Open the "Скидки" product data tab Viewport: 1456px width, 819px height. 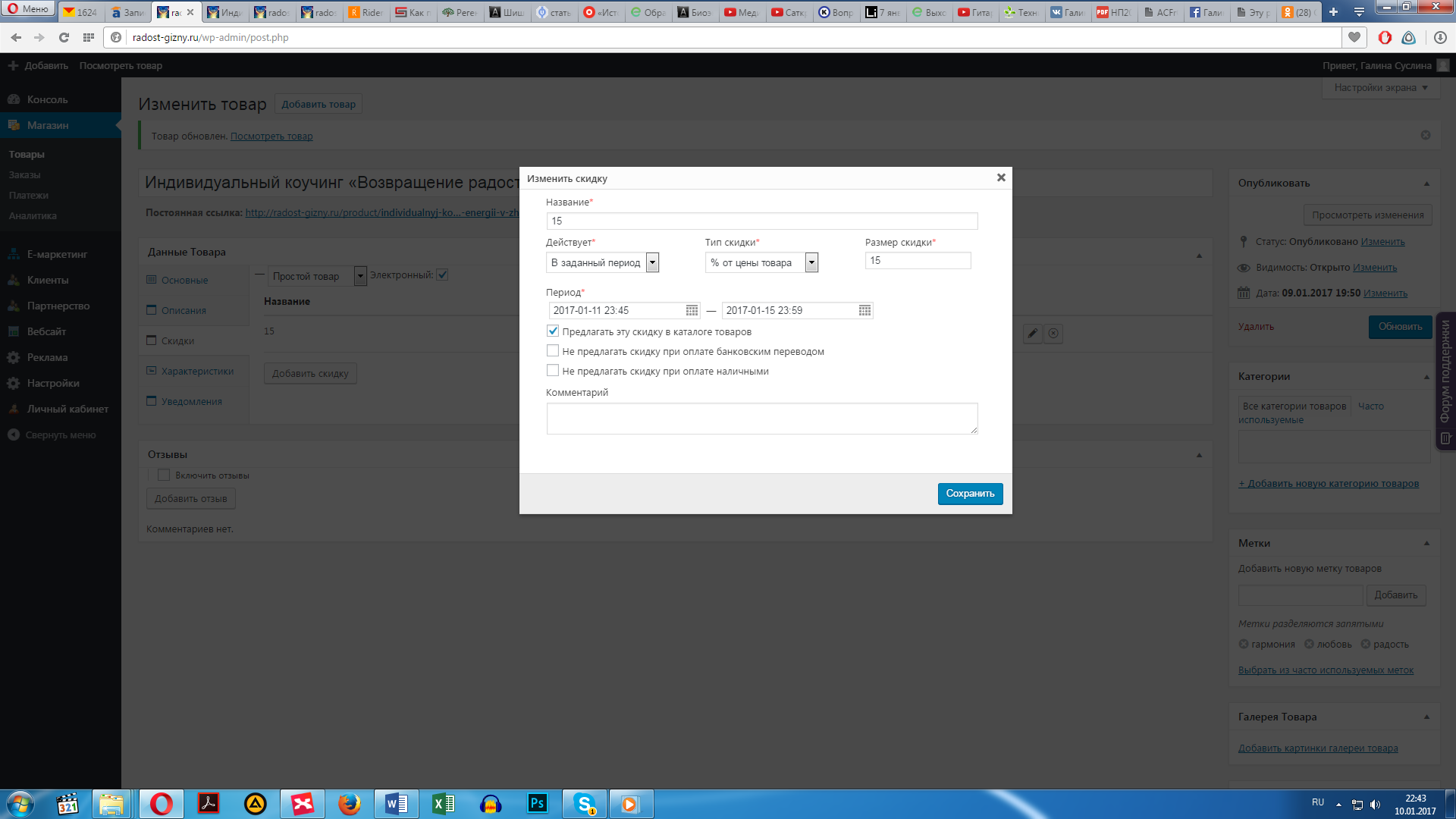tap(177, 340)
